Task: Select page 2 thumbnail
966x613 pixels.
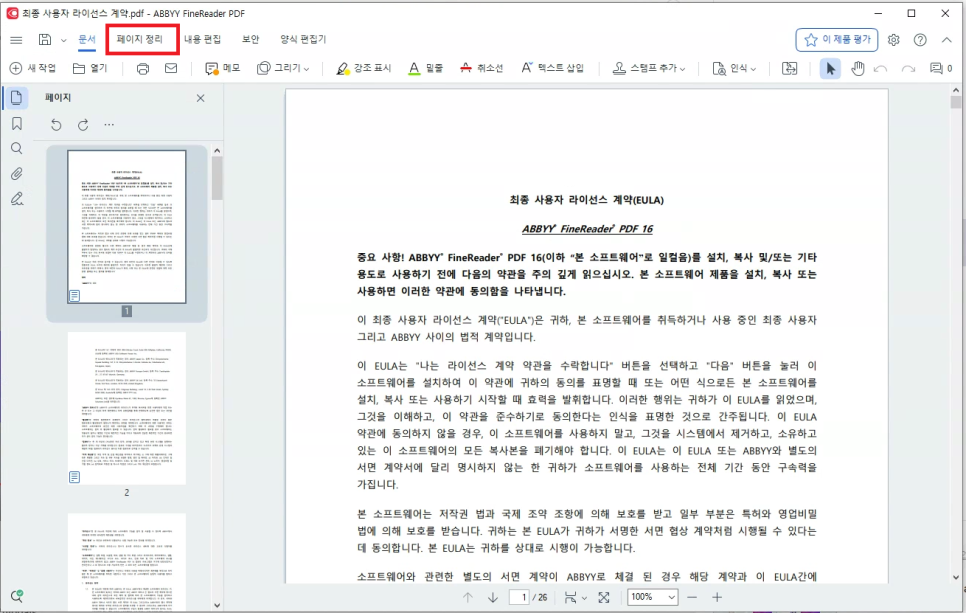Action: tap(127, 408)
